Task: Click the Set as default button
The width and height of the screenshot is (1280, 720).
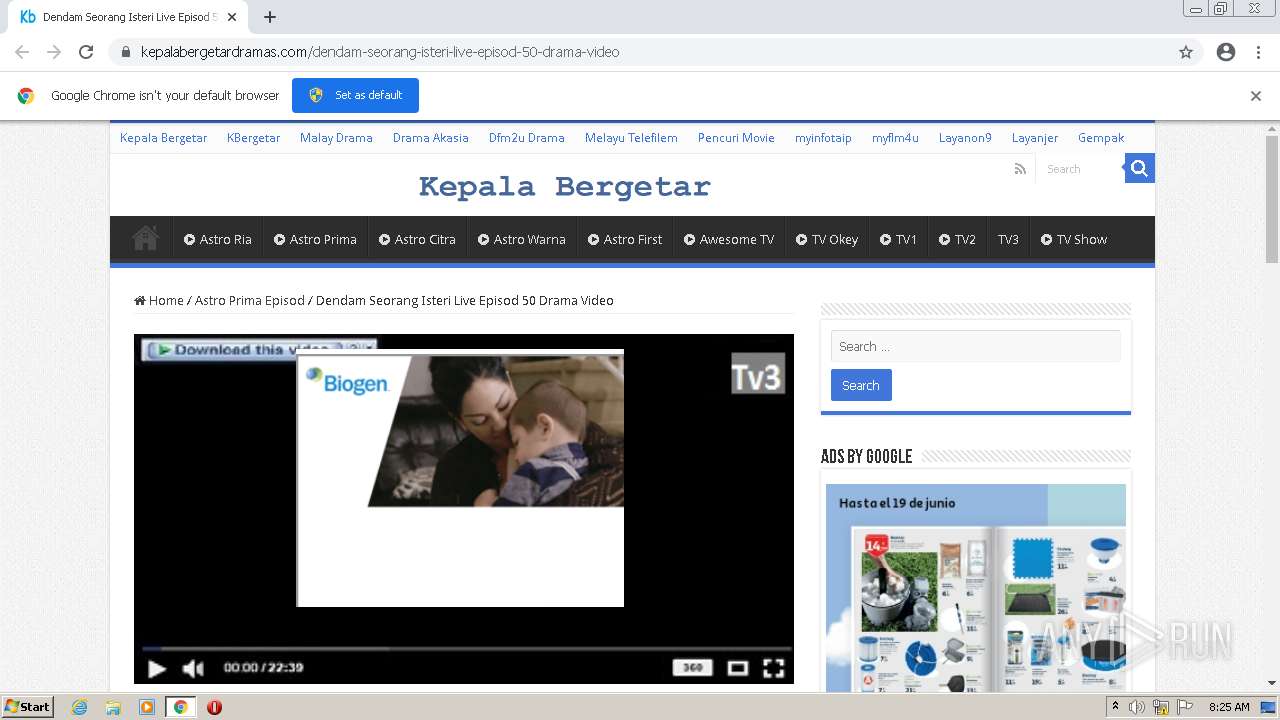Action: click(355, 95)
